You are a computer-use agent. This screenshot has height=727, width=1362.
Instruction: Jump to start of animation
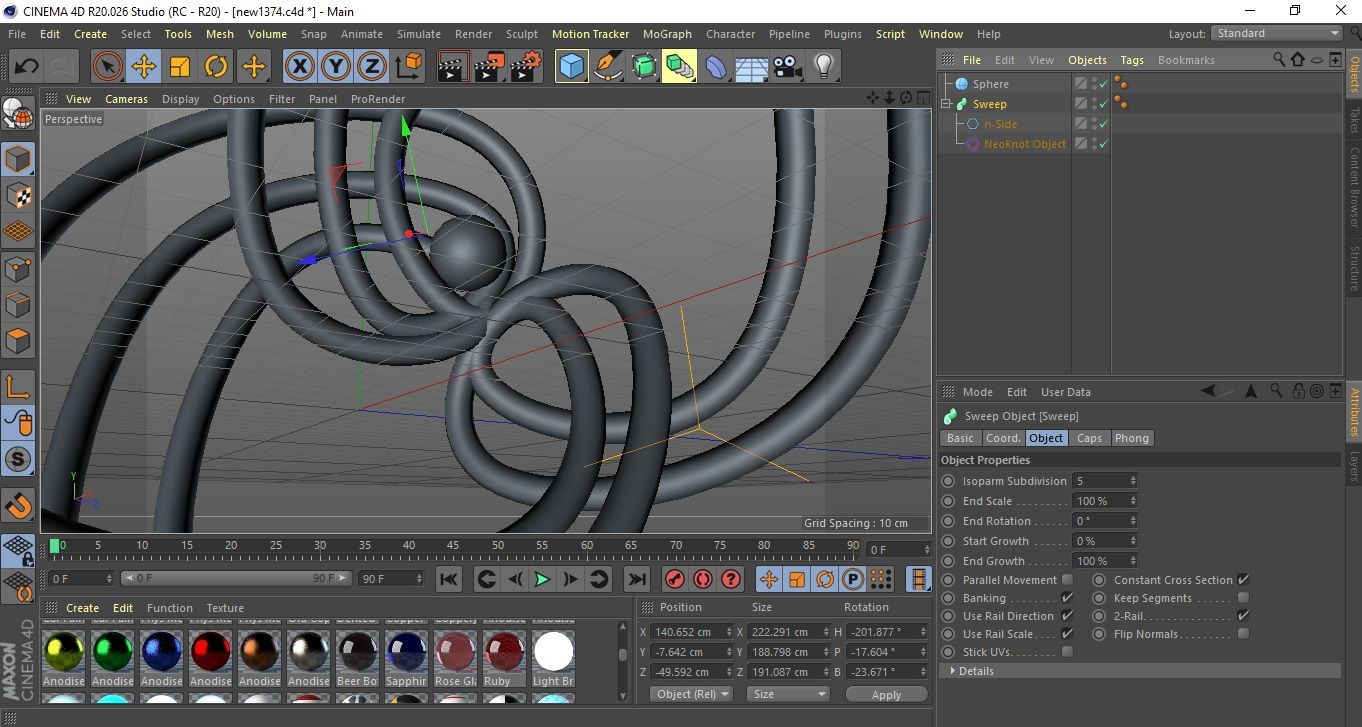449,579
